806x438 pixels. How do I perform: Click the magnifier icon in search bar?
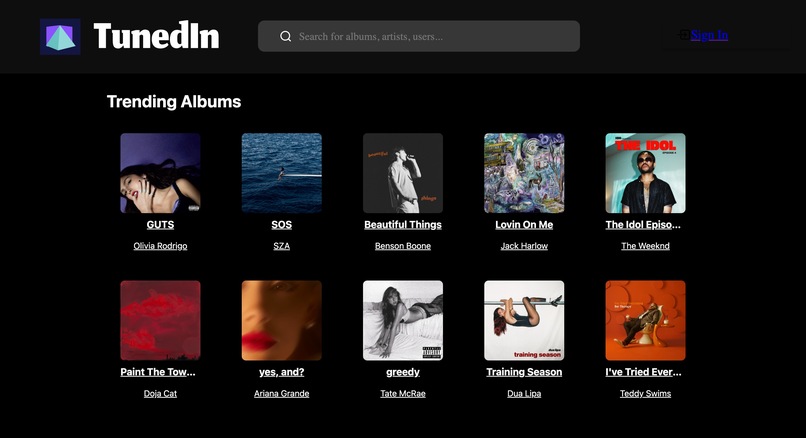285,36
